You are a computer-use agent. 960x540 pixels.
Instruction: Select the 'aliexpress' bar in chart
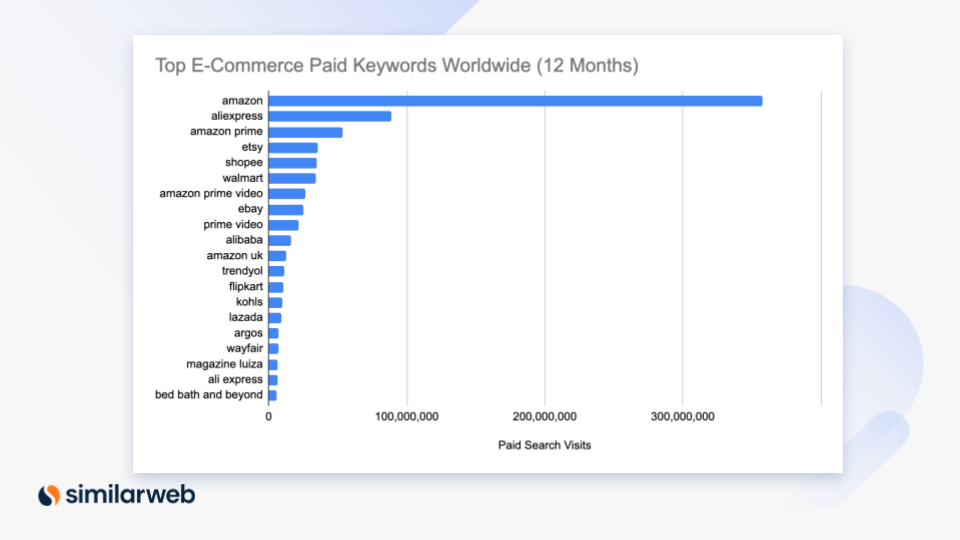point(330,116)
